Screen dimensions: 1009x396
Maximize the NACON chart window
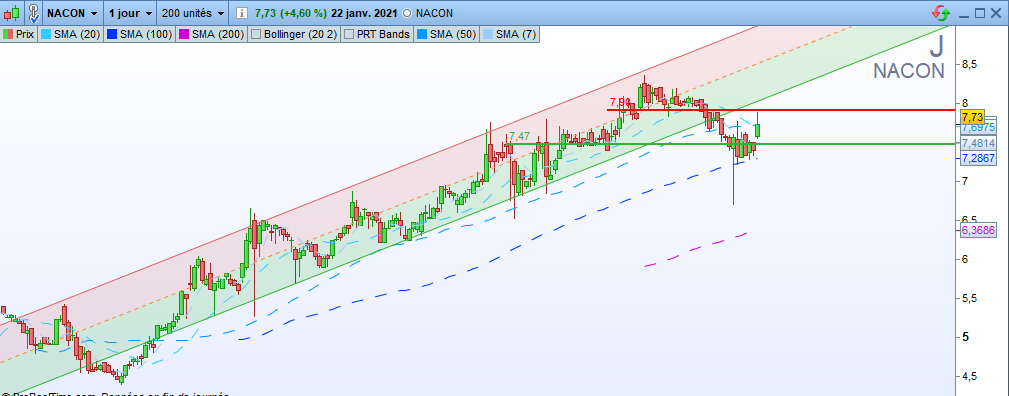[x=980, y=14]
